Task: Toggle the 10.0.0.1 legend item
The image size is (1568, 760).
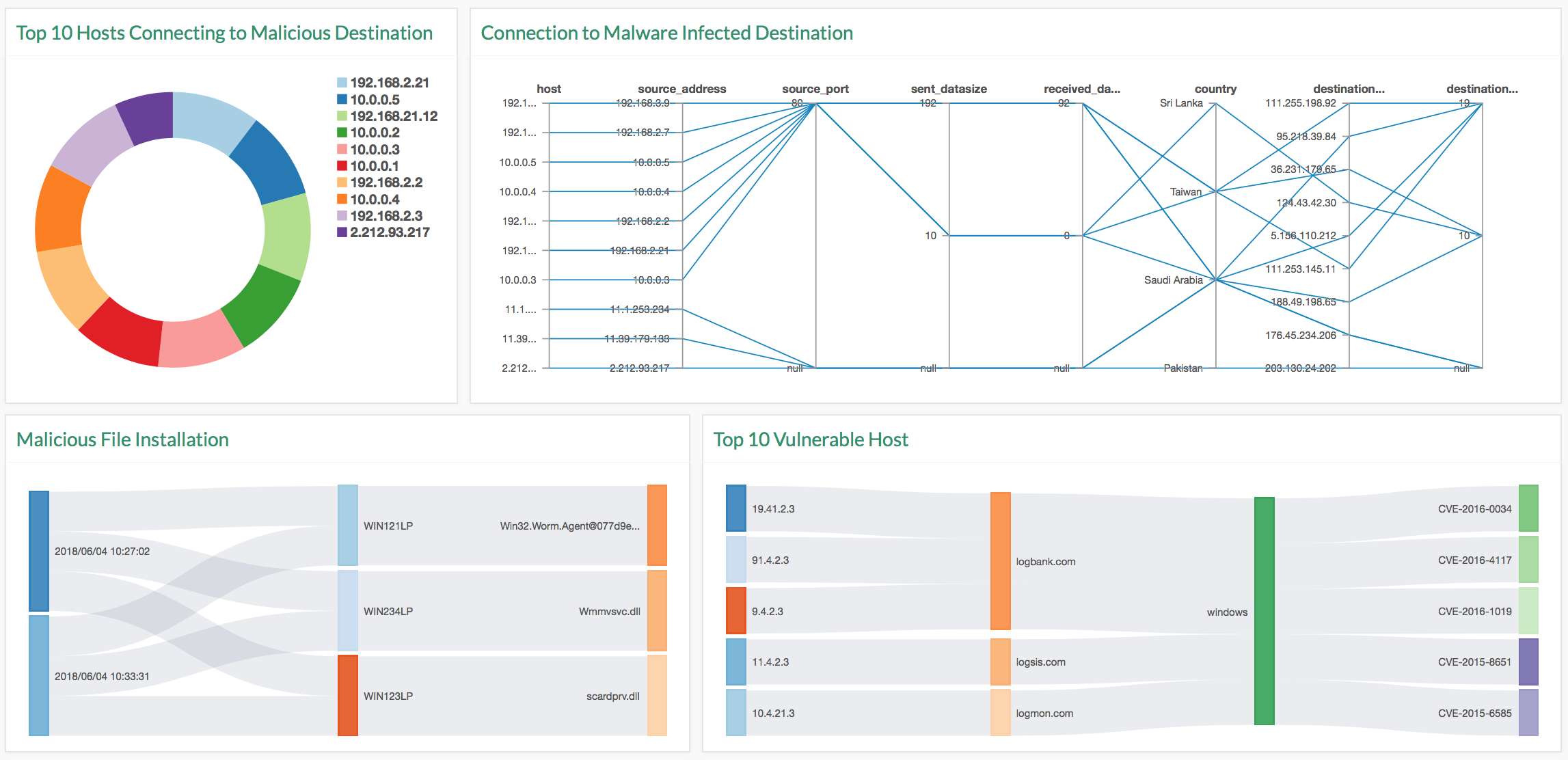Action: pos(374,166)
